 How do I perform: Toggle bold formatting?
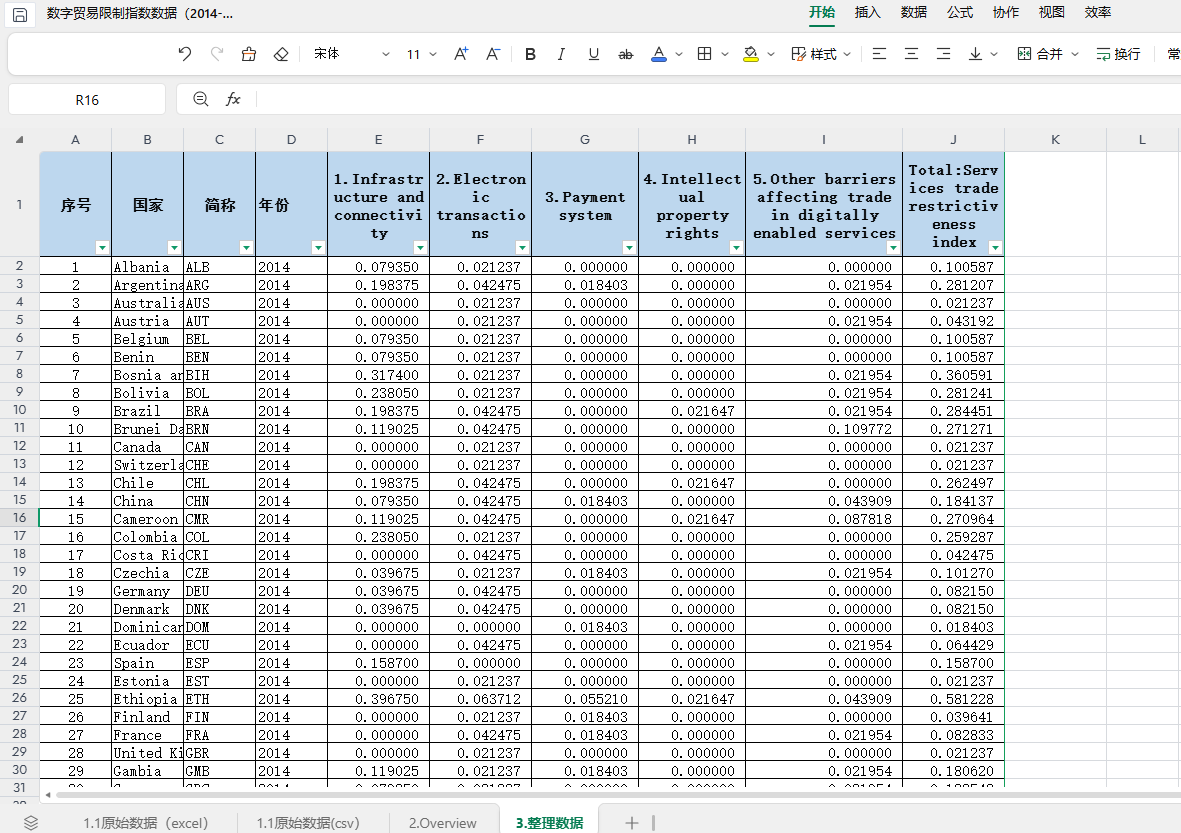click(x=530, y=54)
